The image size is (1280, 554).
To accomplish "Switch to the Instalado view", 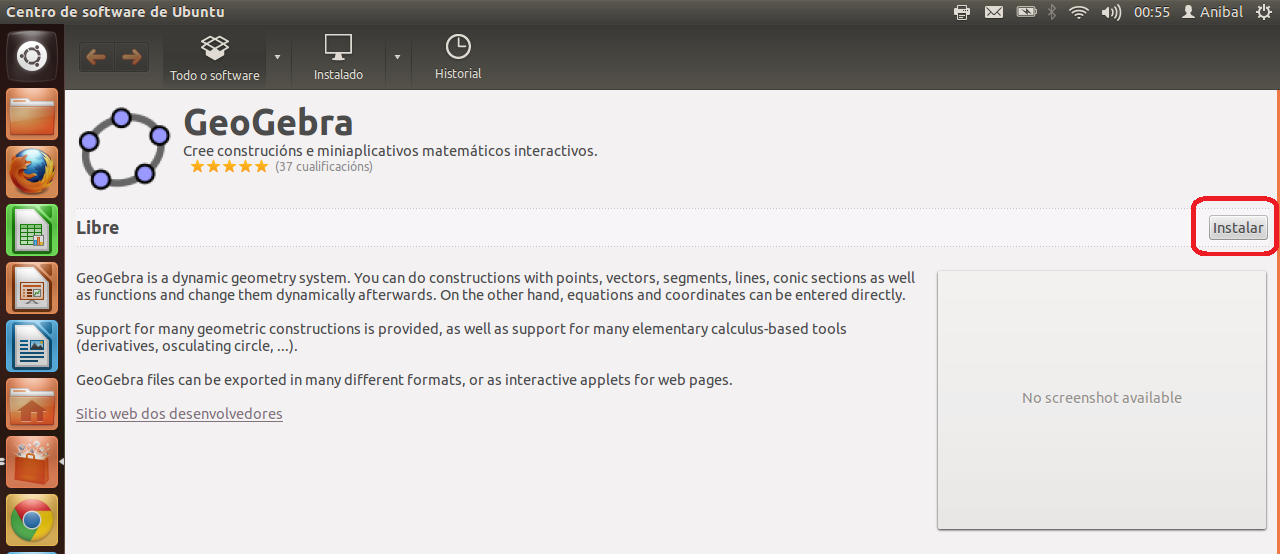I will coord(338,58).
